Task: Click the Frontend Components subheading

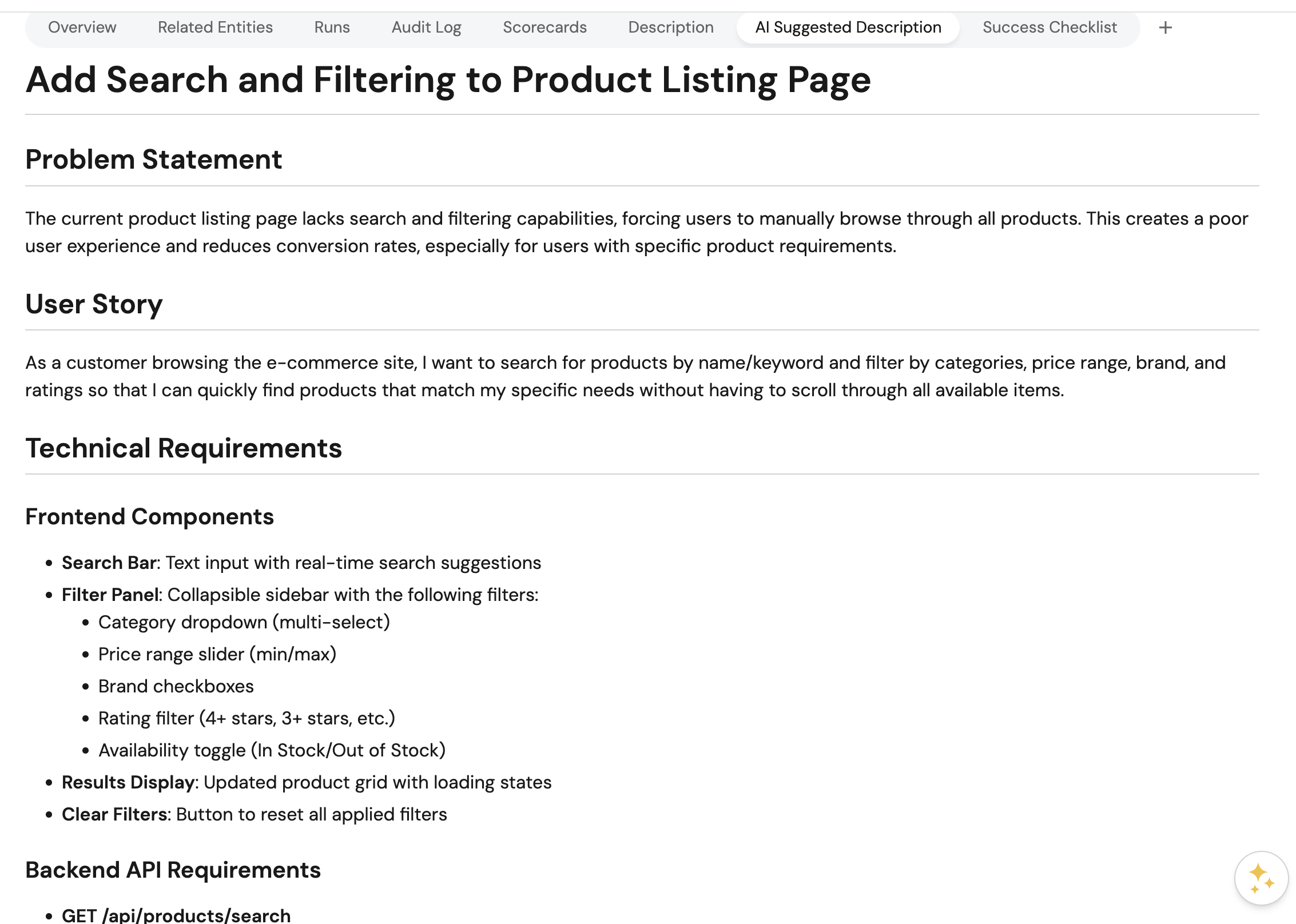Action: coord(149,517)
